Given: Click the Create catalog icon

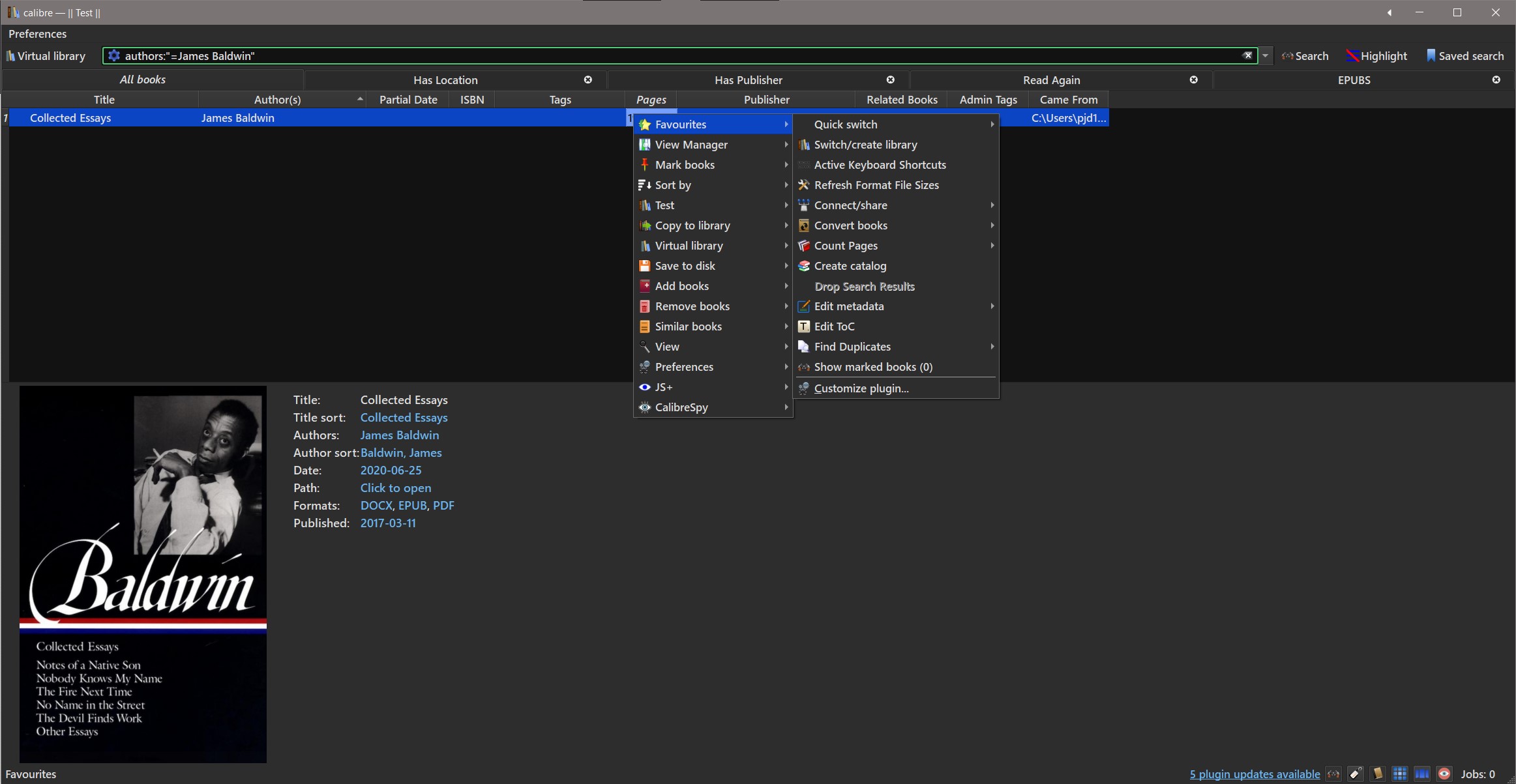Looking at the screenshot, I should 804,266.
